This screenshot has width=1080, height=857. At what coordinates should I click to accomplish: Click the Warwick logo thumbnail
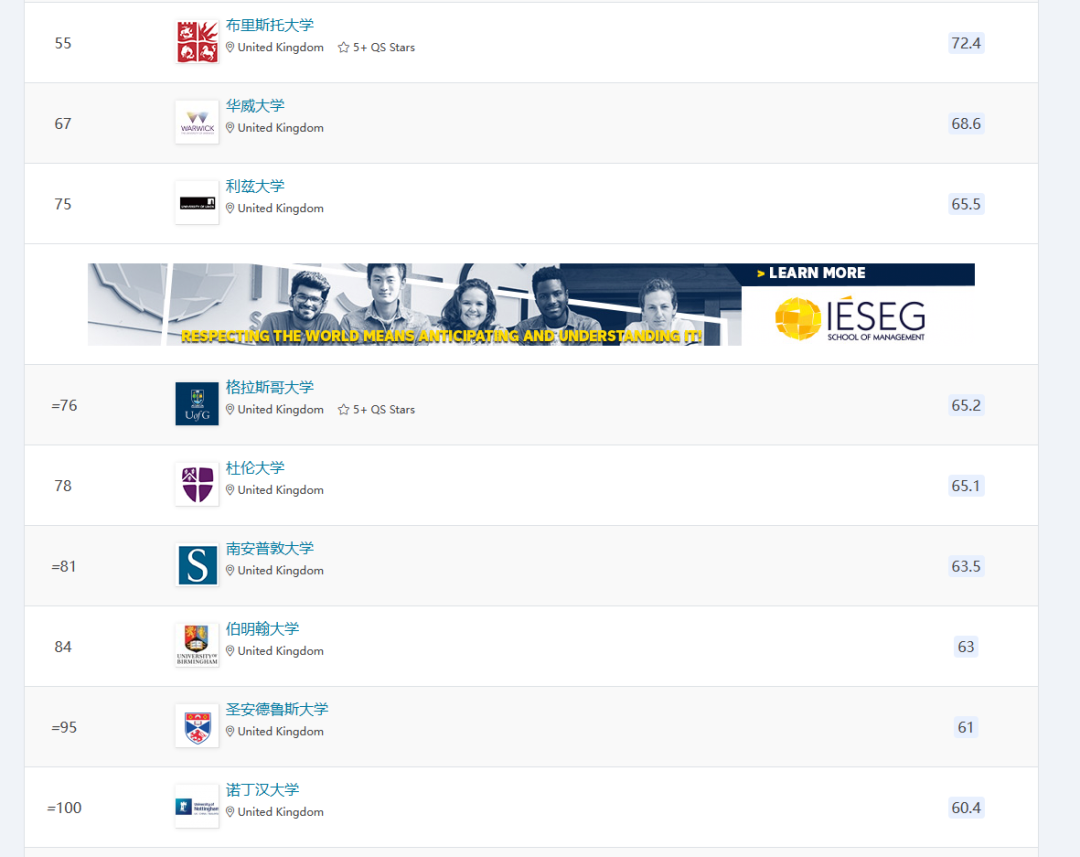(197, 123)
